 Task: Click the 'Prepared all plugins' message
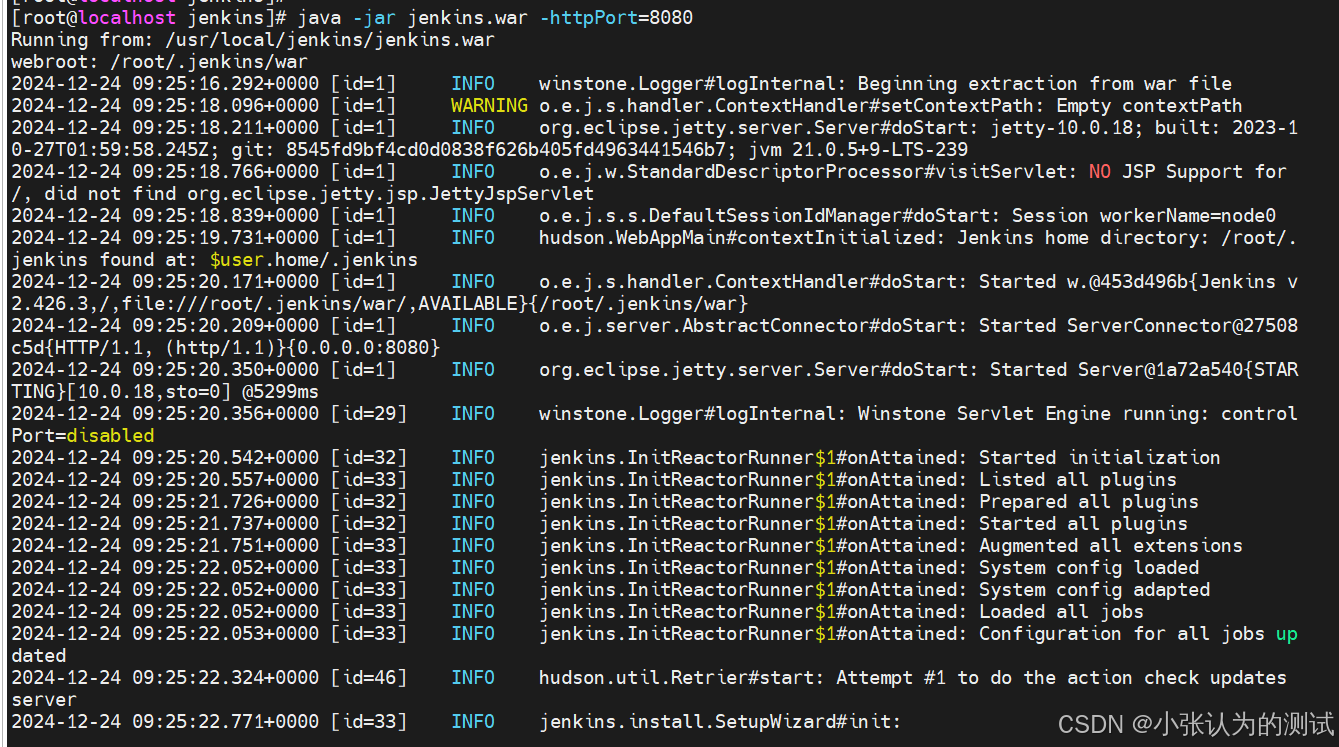(1088, 502)
